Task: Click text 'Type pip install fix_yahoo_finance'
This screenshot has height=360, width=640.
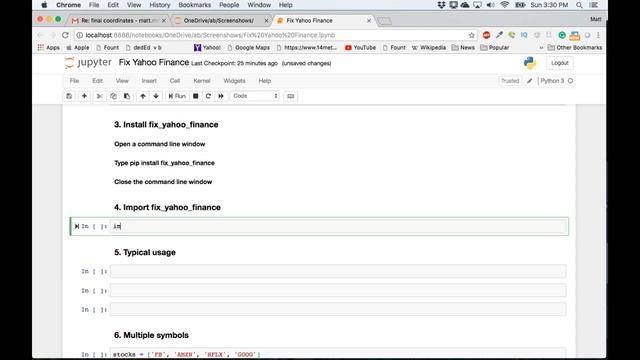Action: click(164, 163)
